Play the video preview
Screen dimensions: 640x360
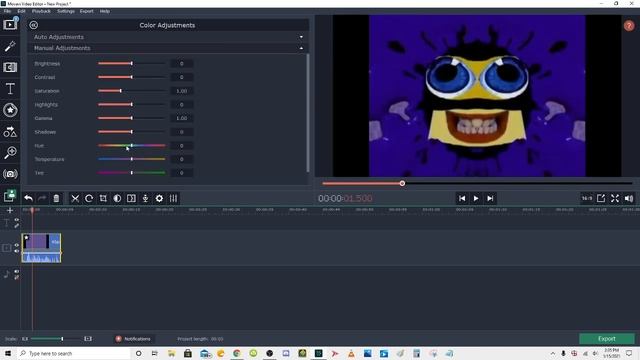[x=476, y=198]
